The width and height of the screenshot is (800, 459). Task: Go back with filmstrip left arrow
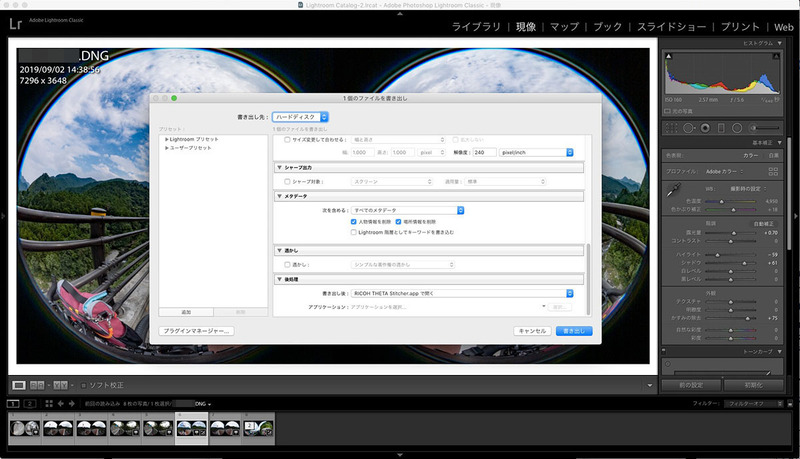(61, 403)
